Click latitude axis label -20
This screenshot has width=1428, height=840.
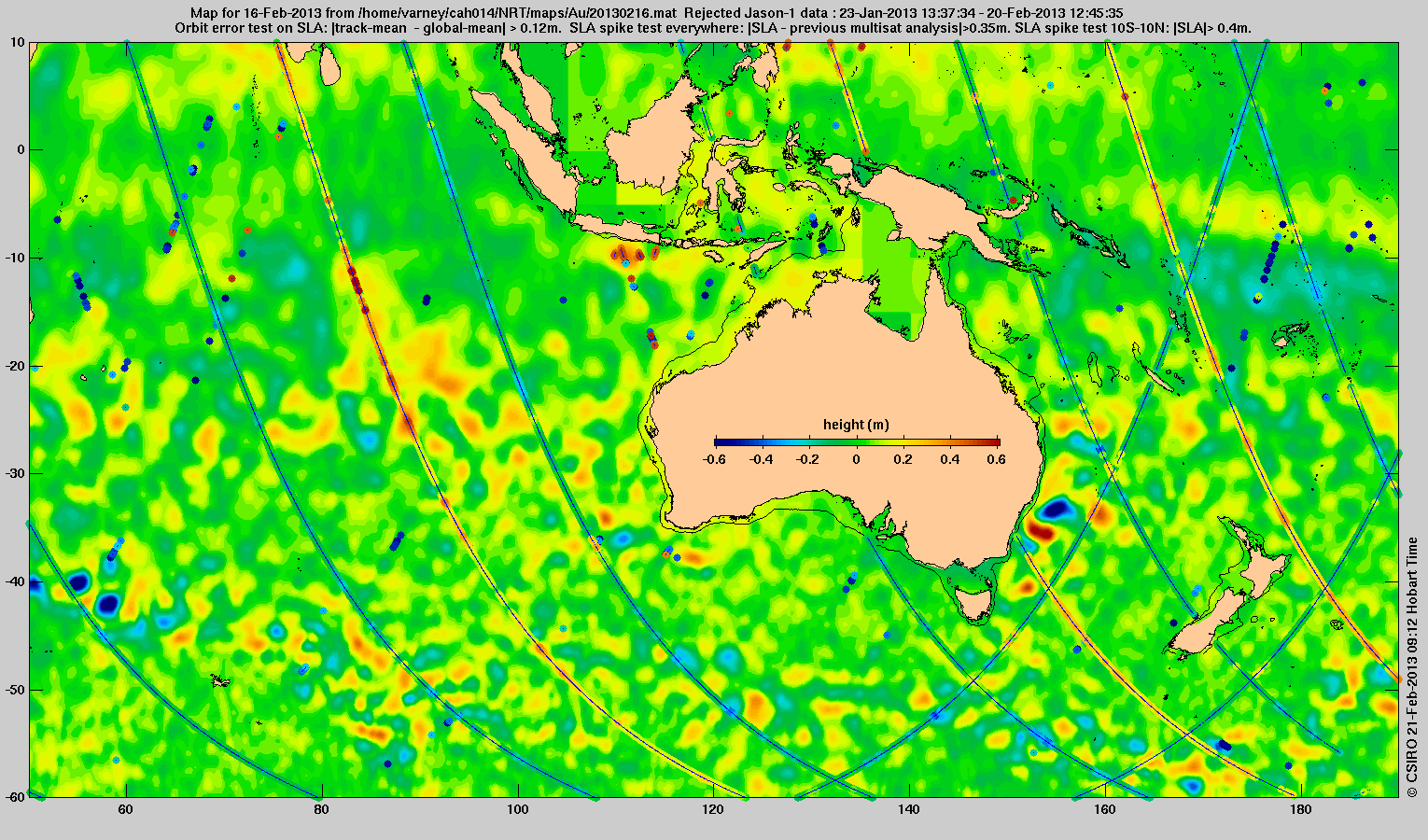click(x=15, y=366)
